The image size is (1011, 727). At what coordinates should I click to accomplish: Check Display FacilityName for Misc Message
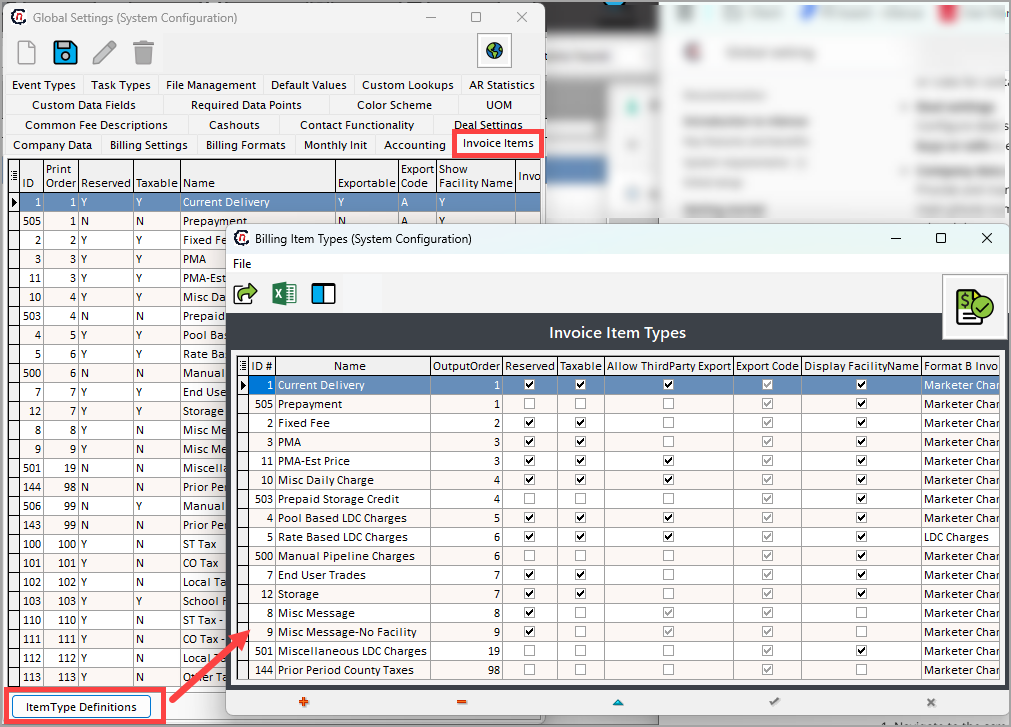[861, 613]
